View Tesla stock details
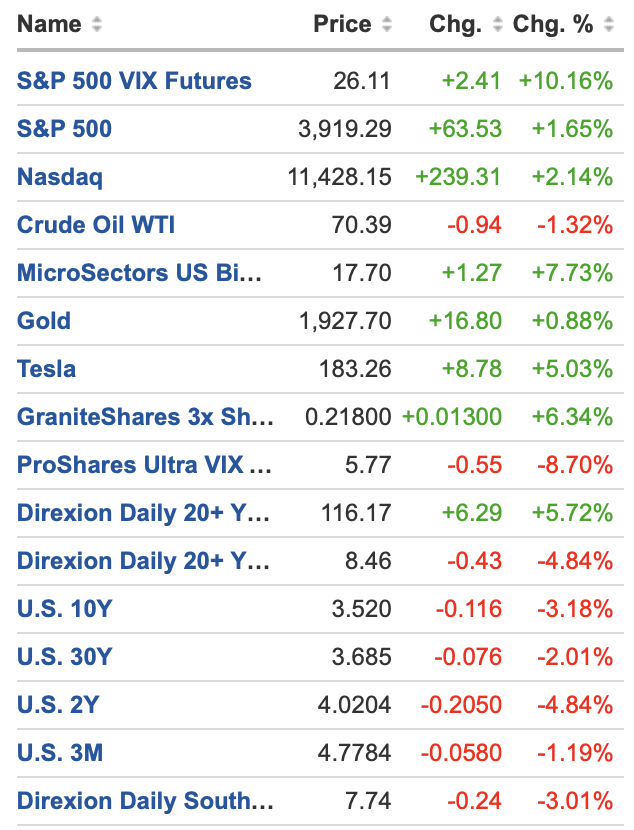Image resolution: width=634 pixels, height=830 pixels. point(46,369)
